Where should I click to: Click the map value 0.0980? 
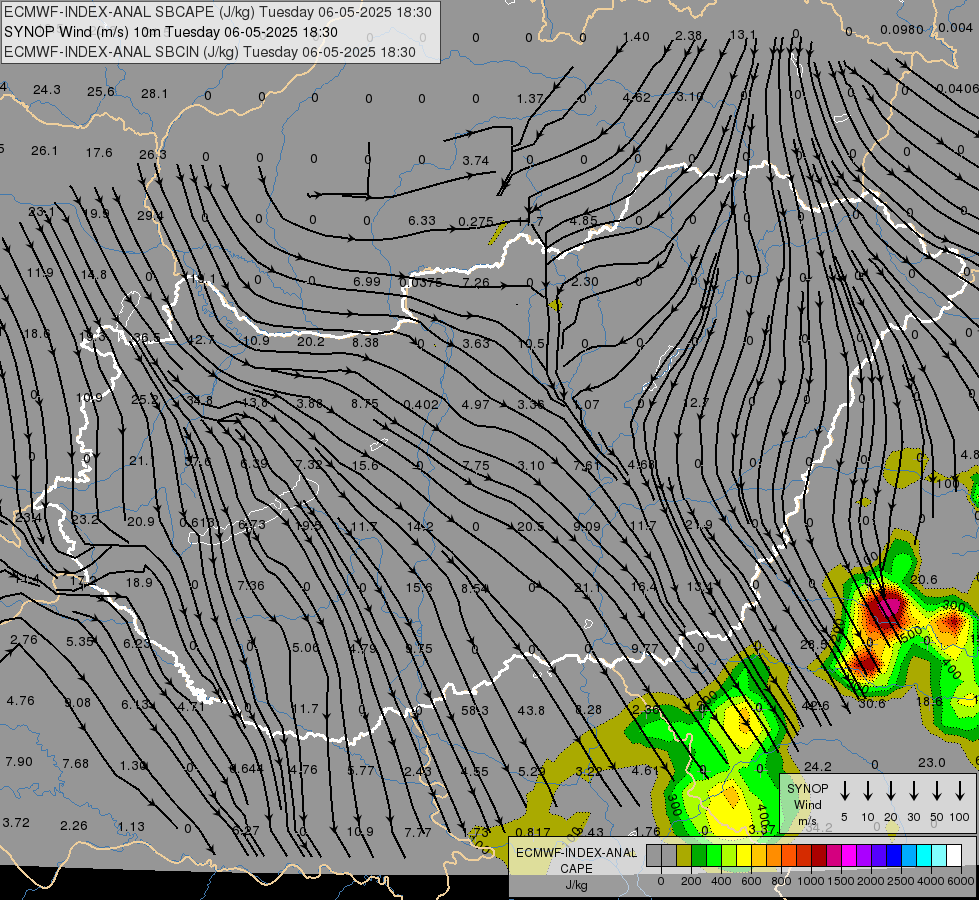[x=902, y=29]
